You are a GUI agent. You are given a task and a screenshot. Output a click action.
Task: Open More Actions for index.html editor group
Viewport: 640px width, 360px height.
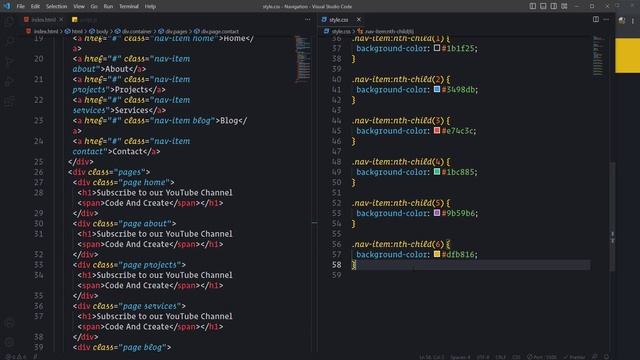(x=307, y=19)
